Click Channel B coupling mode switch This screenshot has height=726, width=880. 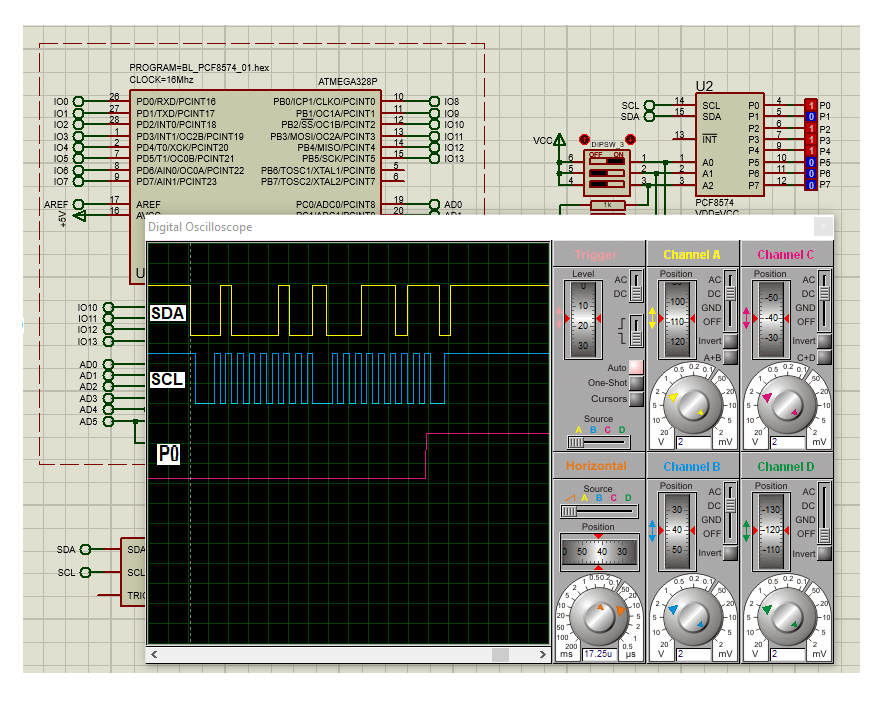pos(730,514)
